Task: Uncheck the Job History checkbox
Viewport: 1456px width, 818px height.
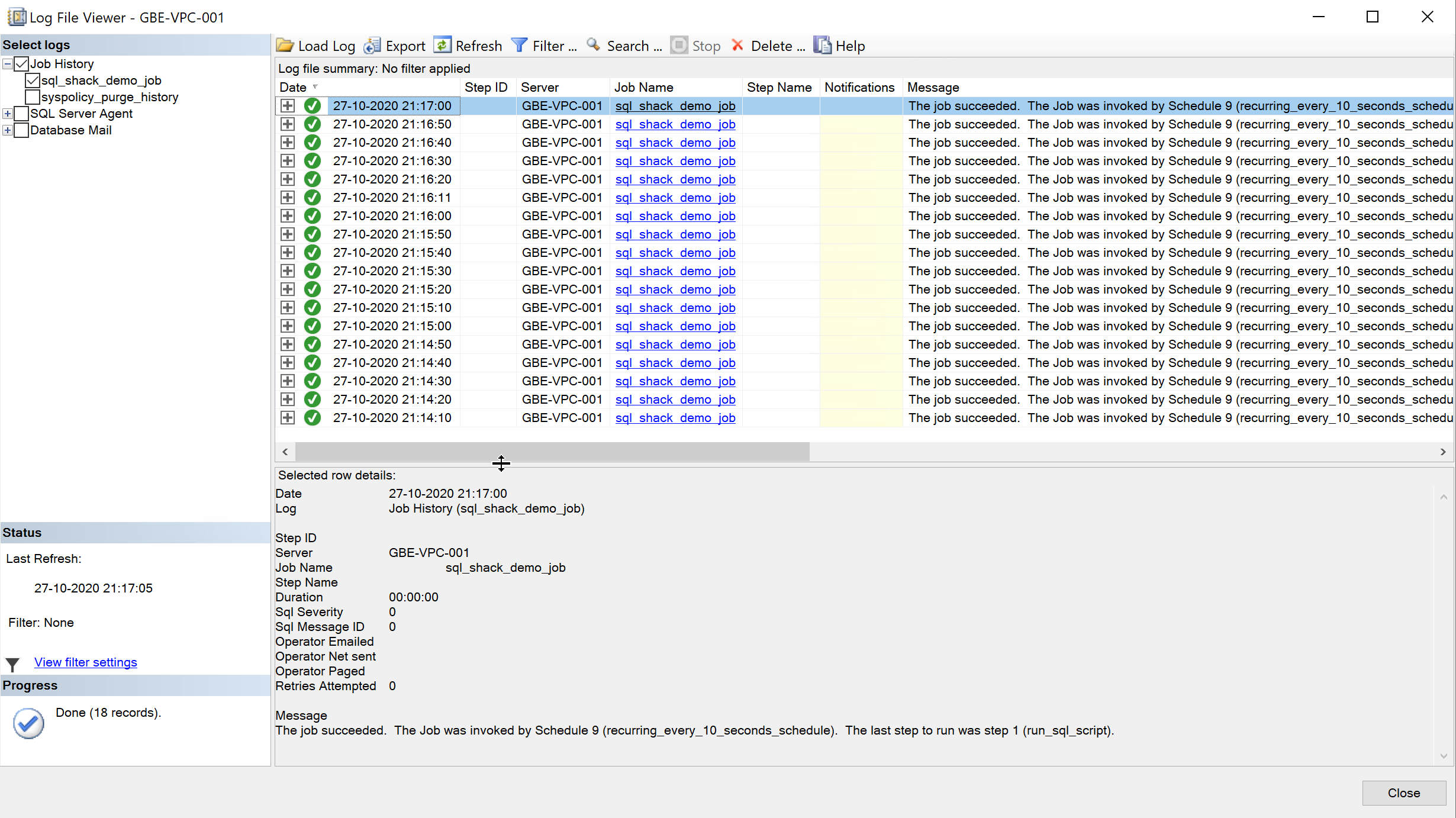Action: pyautogui.click(x=22, y=64)
